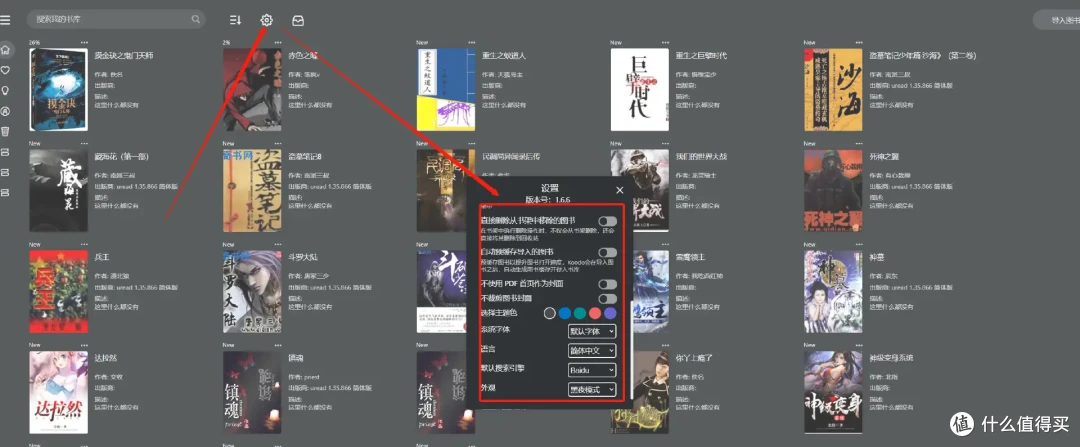Toggle the don't-crop book cover switch
This screenshot has width=1080, height=447.
pyautogui.click(x=608, y=299)
